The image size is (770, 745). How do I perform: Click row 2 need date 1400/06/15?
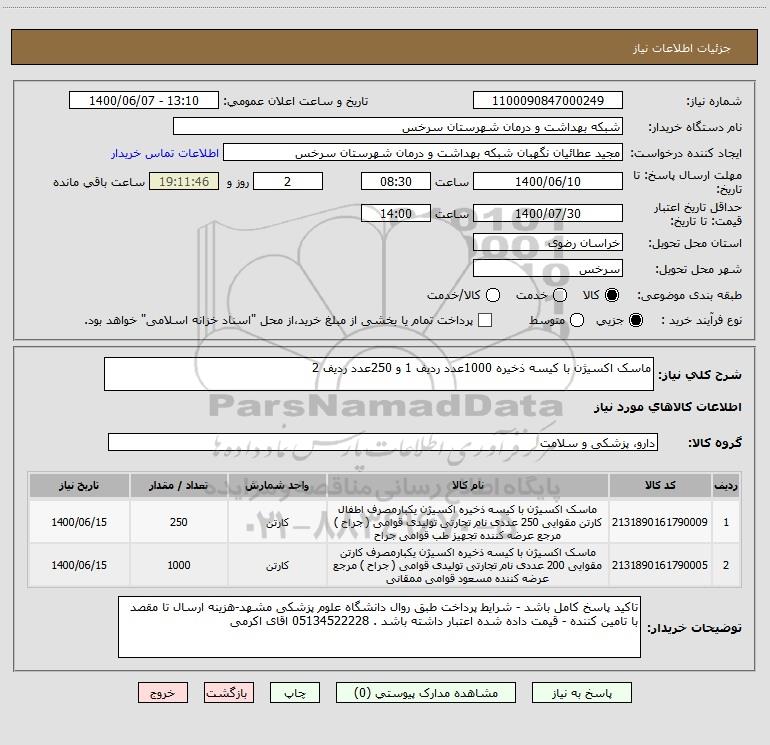(79, 565)
